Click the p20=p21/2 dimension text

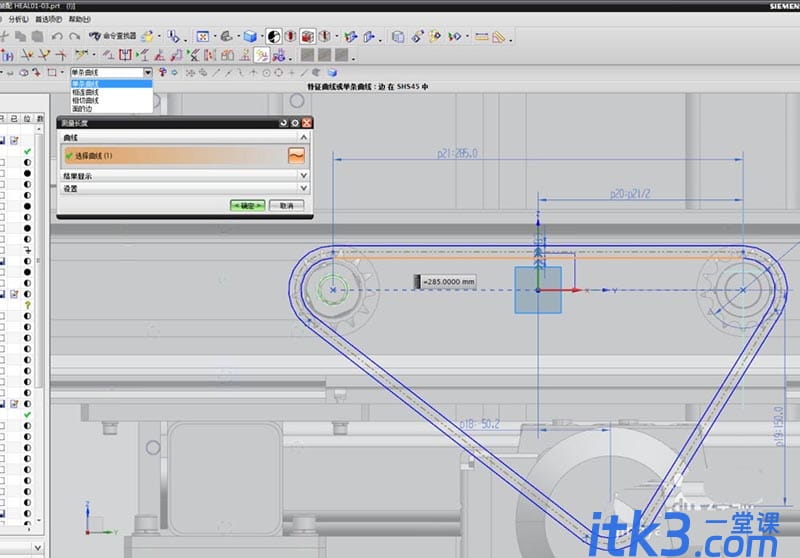pos(630,194)
